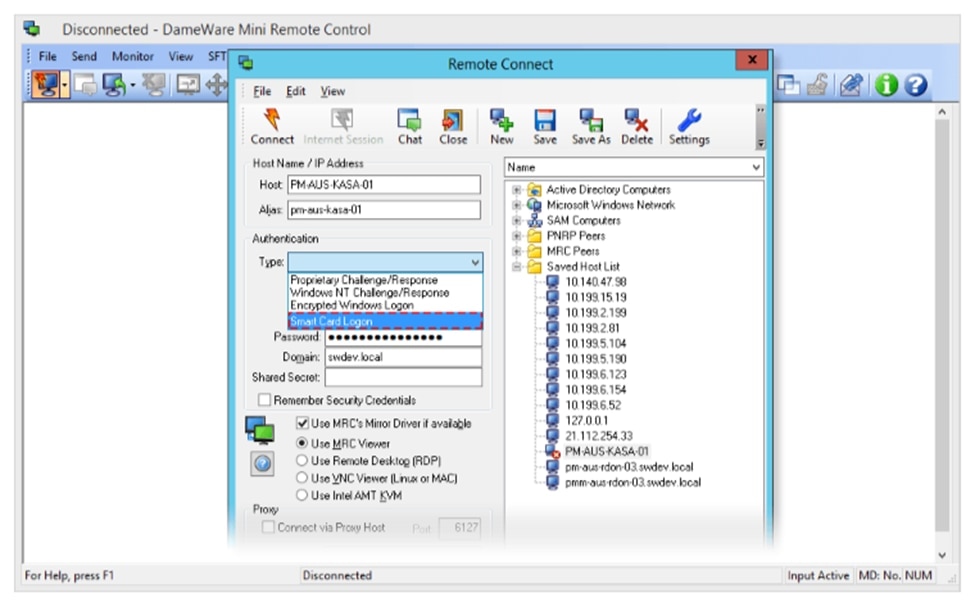Click the Domain field showing swdev.local

click(403, 357)
